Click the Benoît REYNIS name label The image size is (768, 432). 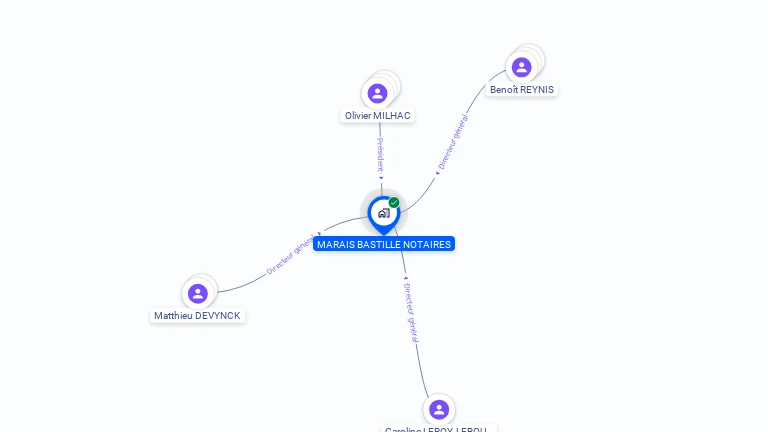[522, 90]
